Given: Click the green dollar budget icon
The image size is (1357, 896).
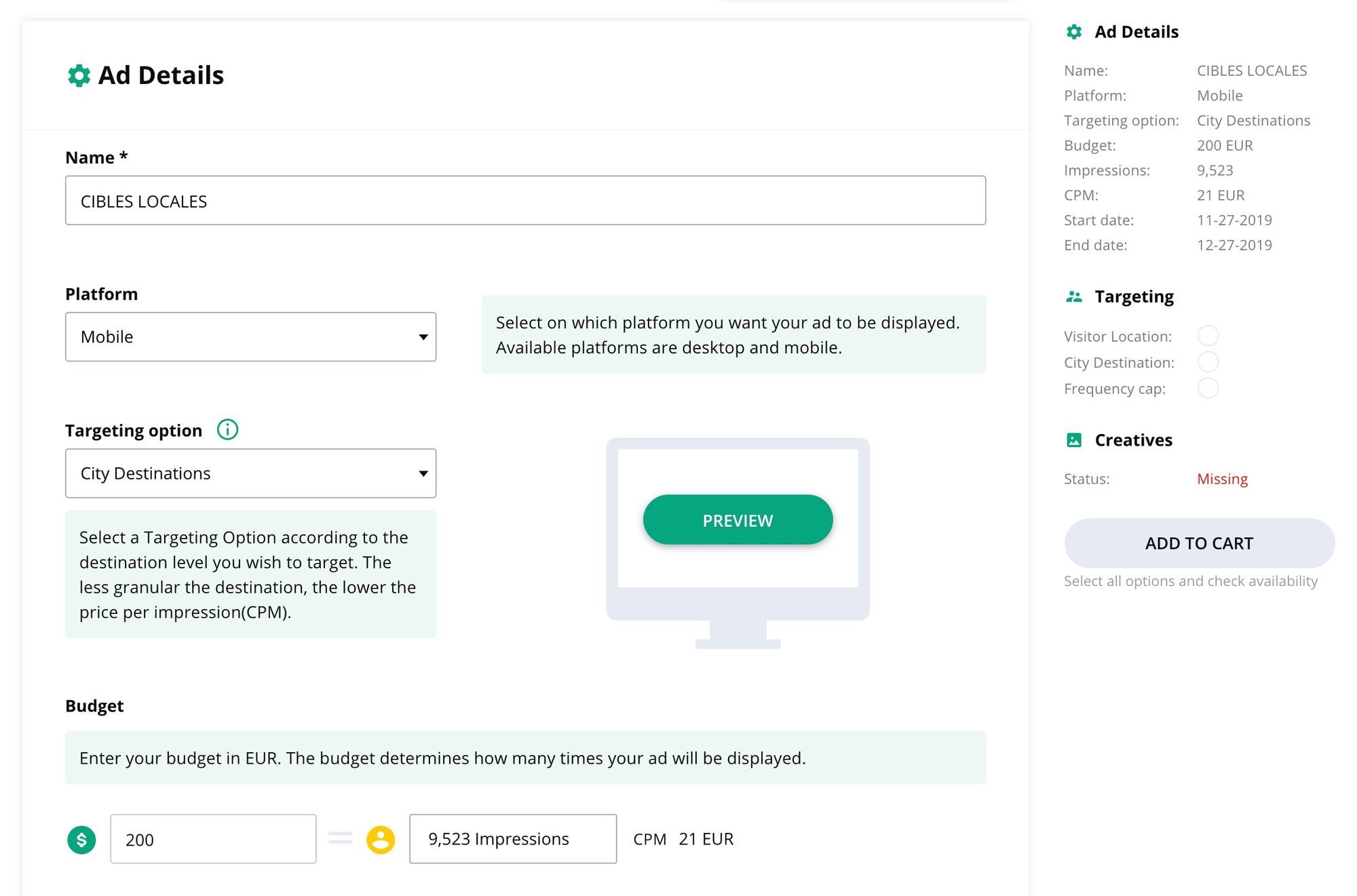Looking at the screenshot, I should 81,840.
